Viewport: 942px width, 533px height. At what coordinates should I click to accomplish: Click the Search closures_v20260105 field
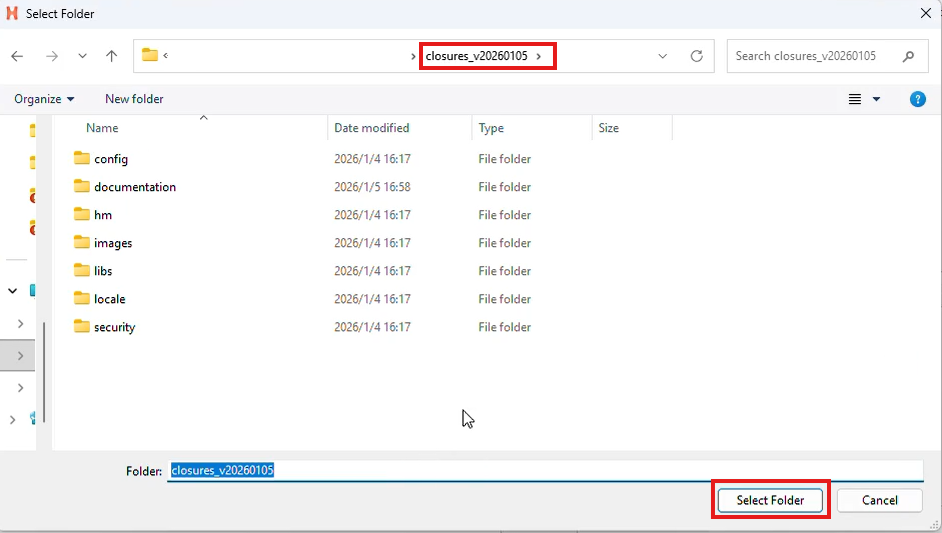click(827, 56)
